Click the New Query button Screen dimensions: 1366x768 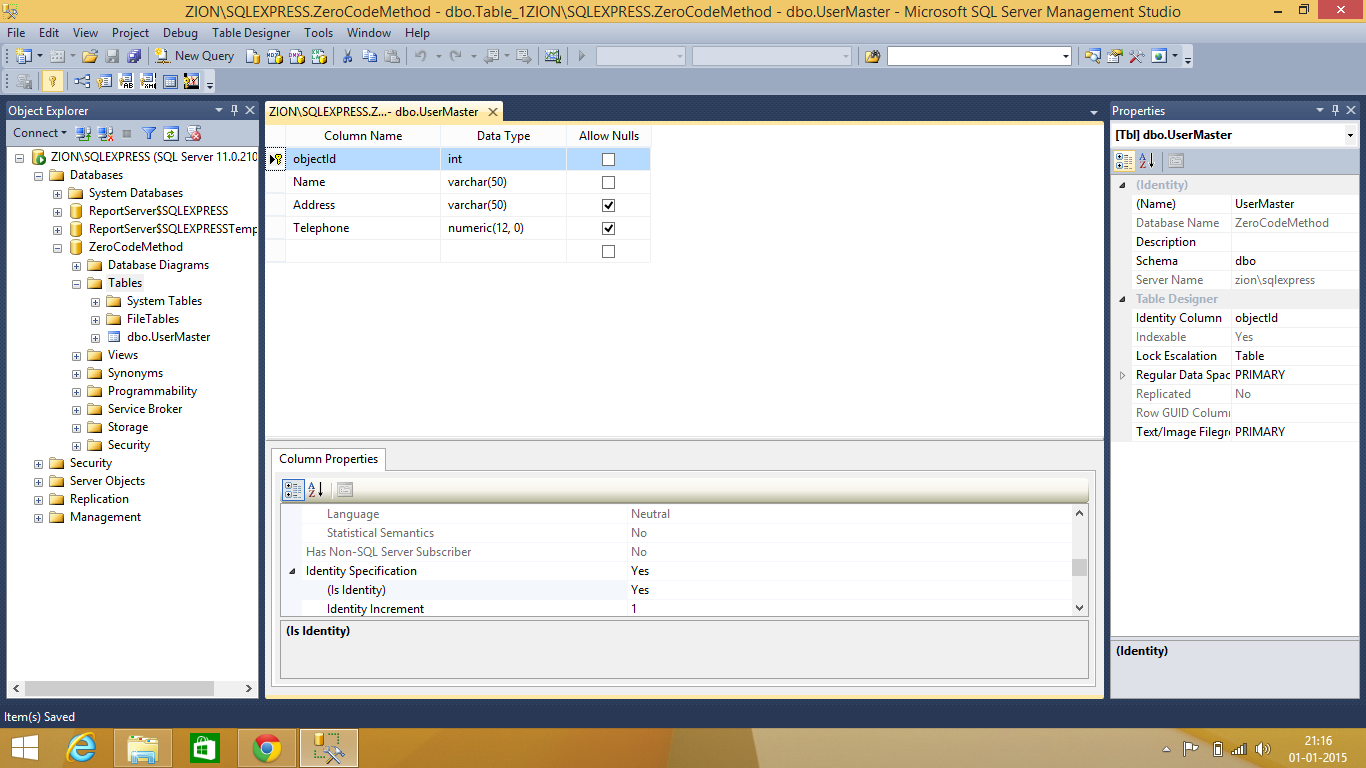coord(195,56)
